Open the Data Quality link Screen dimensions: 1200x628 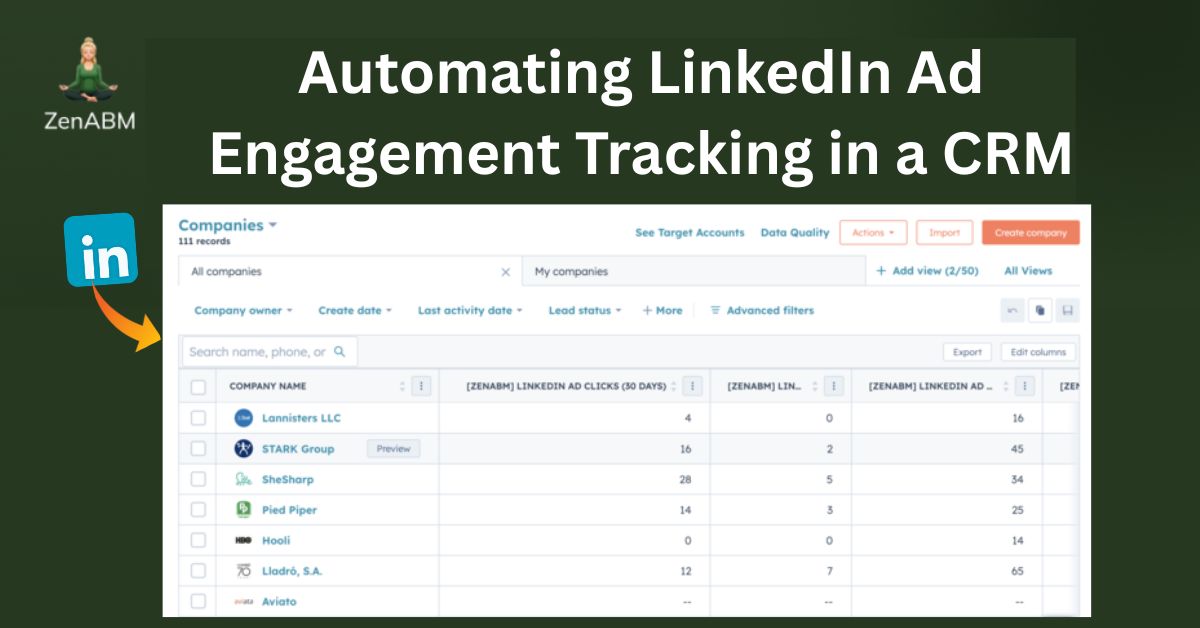[795, 233]
